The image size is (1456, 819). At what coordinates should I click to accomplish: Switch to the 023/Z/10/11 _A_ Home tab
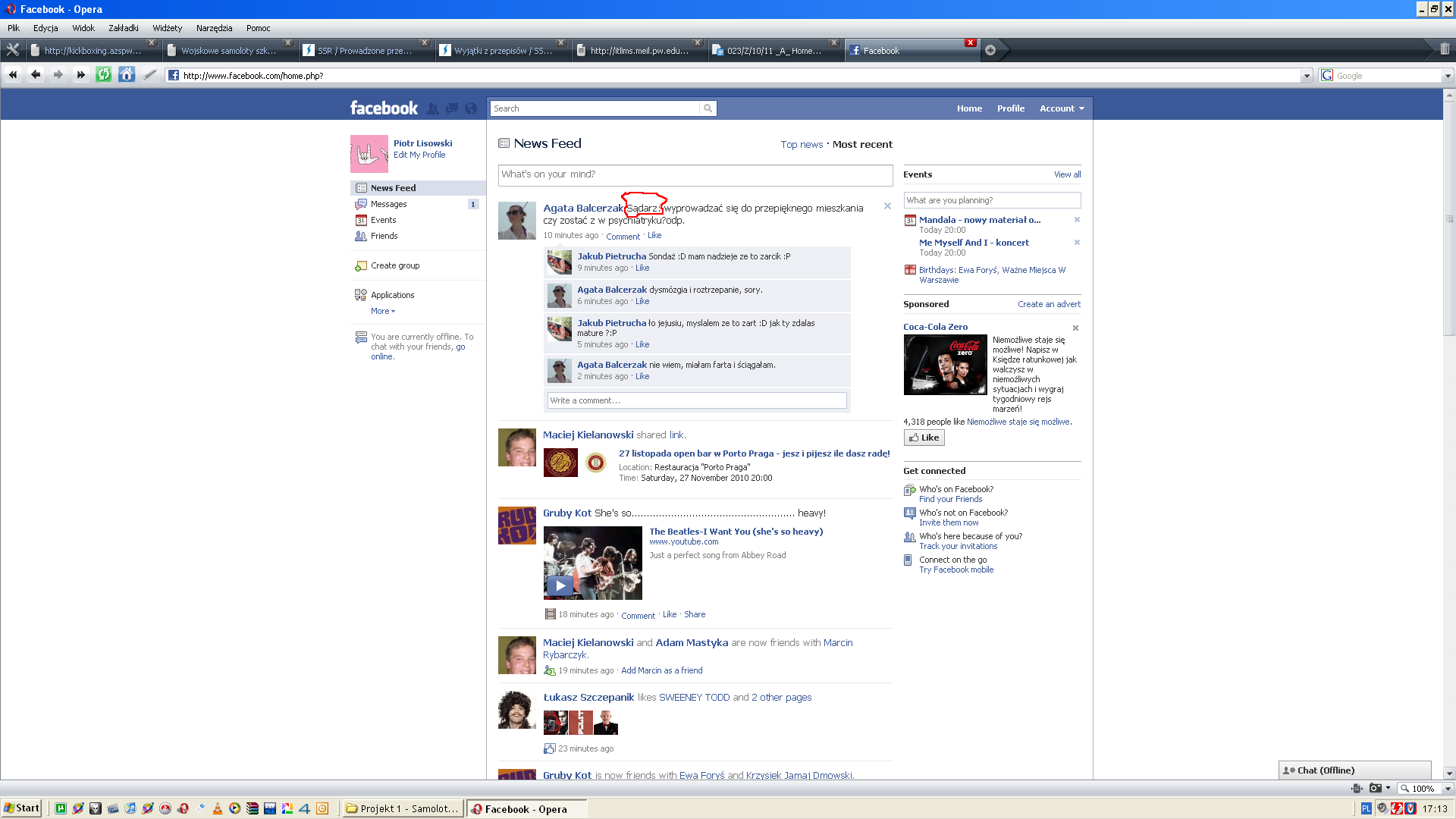775,51
